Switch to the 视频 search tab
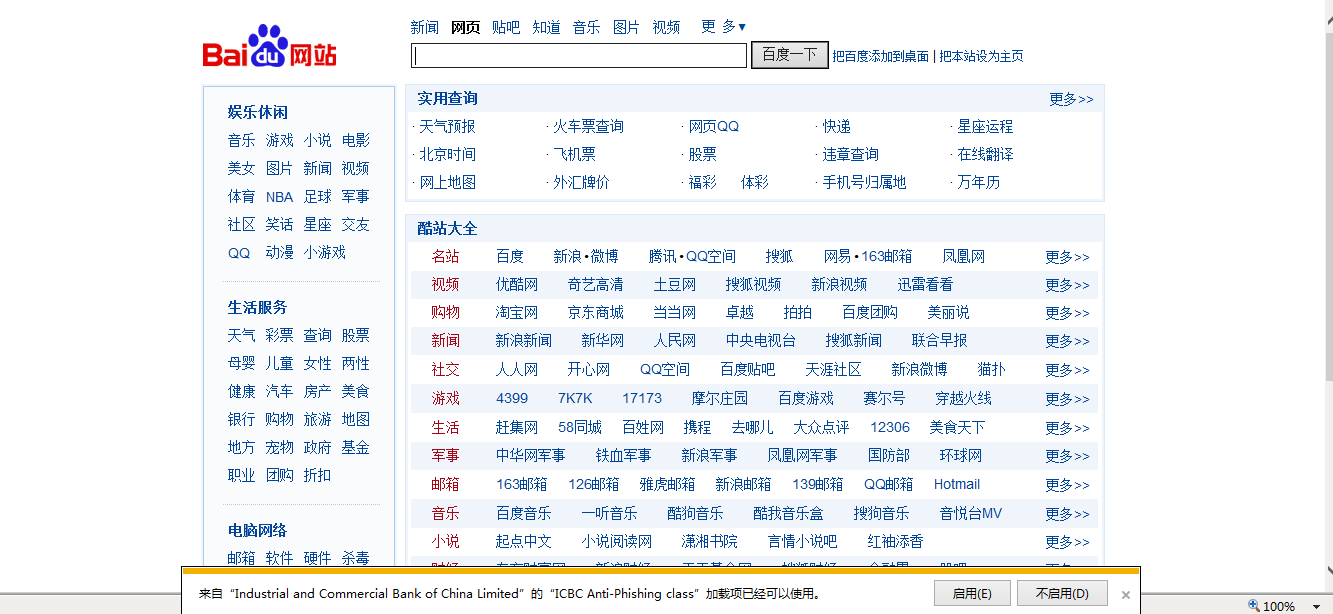 [666, 27]
